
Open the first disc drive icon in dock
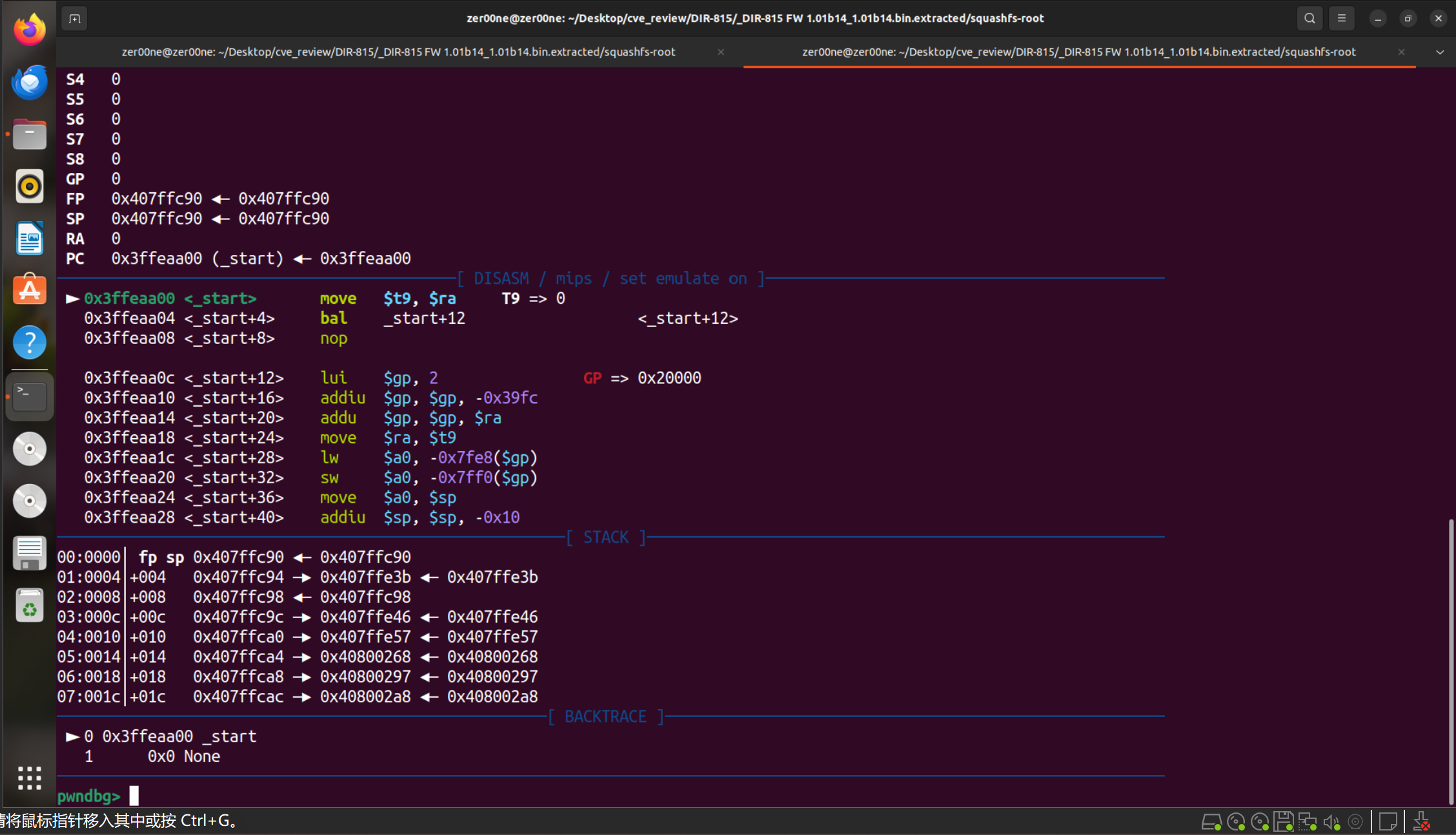coord(30,449)
